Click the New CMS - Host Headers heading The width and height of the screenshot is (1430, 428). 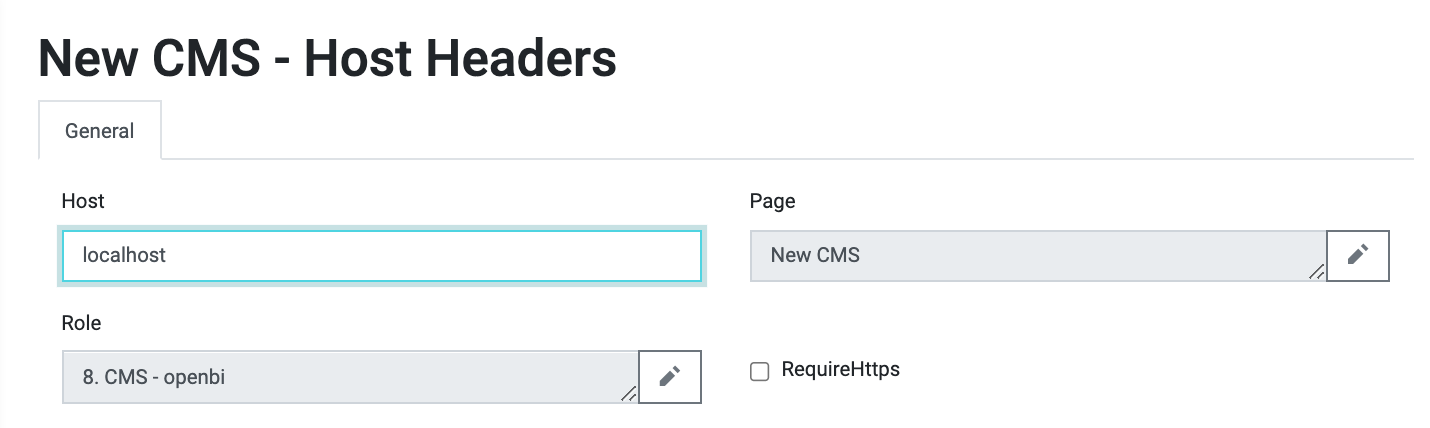327,58
